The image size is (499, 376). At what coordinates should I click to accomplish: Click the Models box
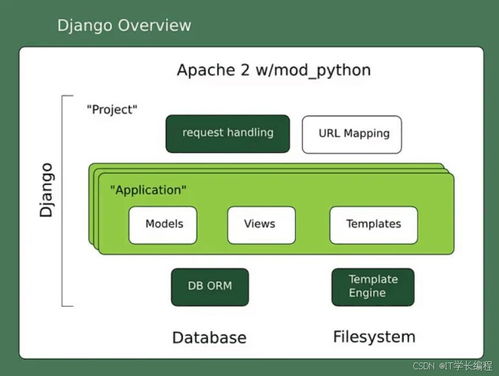(x=163, y=225)
